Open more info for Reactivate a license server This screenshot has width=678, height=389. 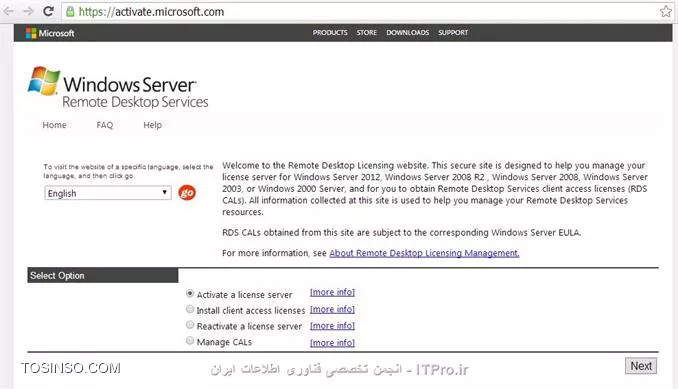coord(332,325)
